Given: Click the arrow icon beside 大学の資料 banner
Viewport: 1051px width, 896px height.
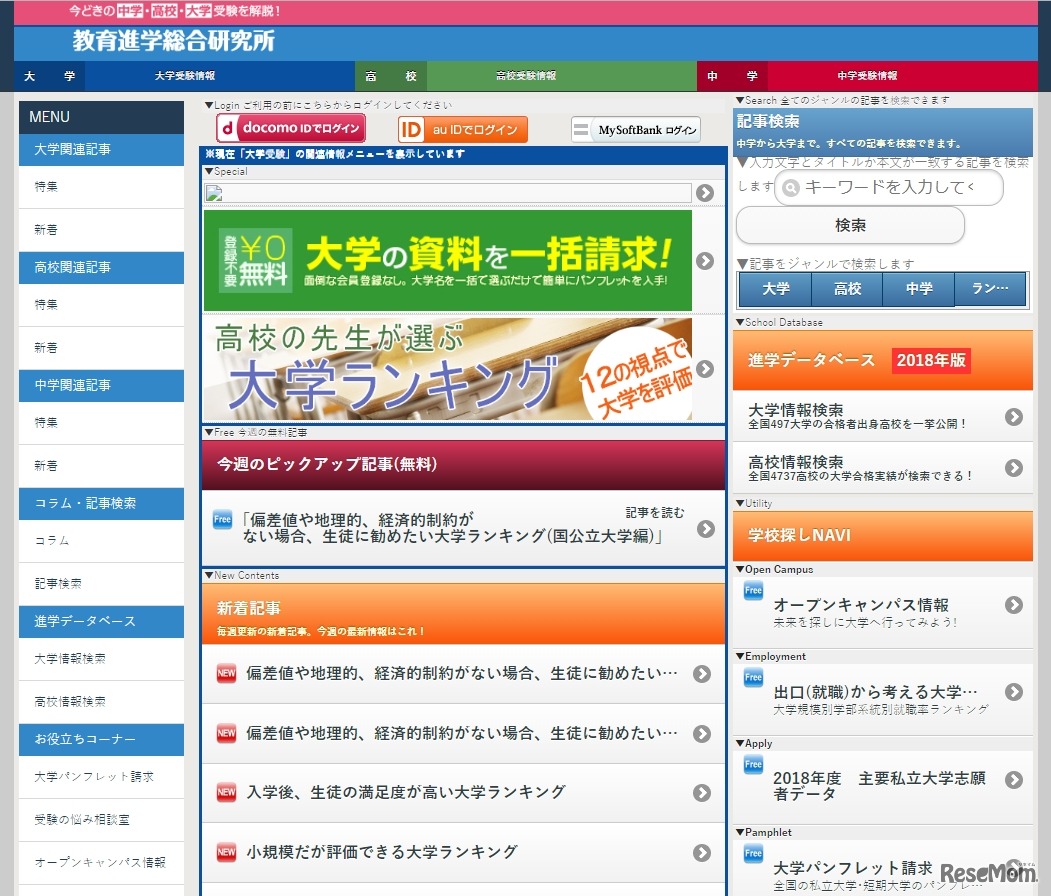Looking at the screenshot, I should coord(705,261).
